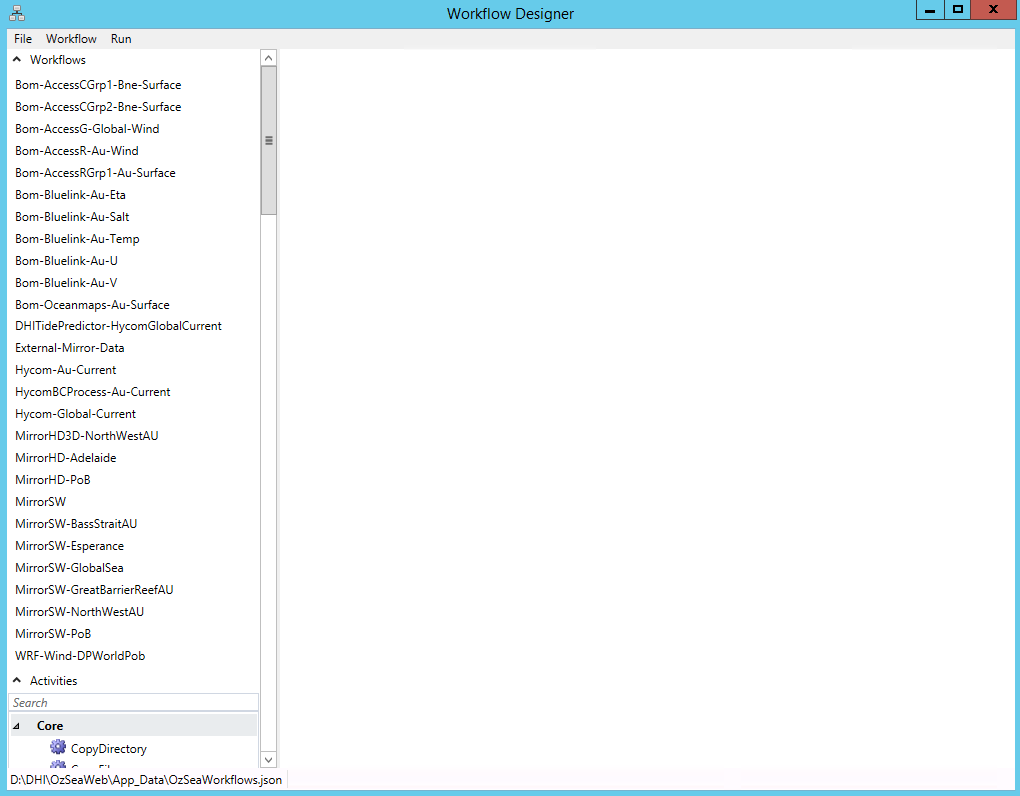Image resolution: width=1020 pixels, height=796 pixels.
Task: Select MirrorHD3D-NorthWestAU workflow
Action: coord(87,436)
